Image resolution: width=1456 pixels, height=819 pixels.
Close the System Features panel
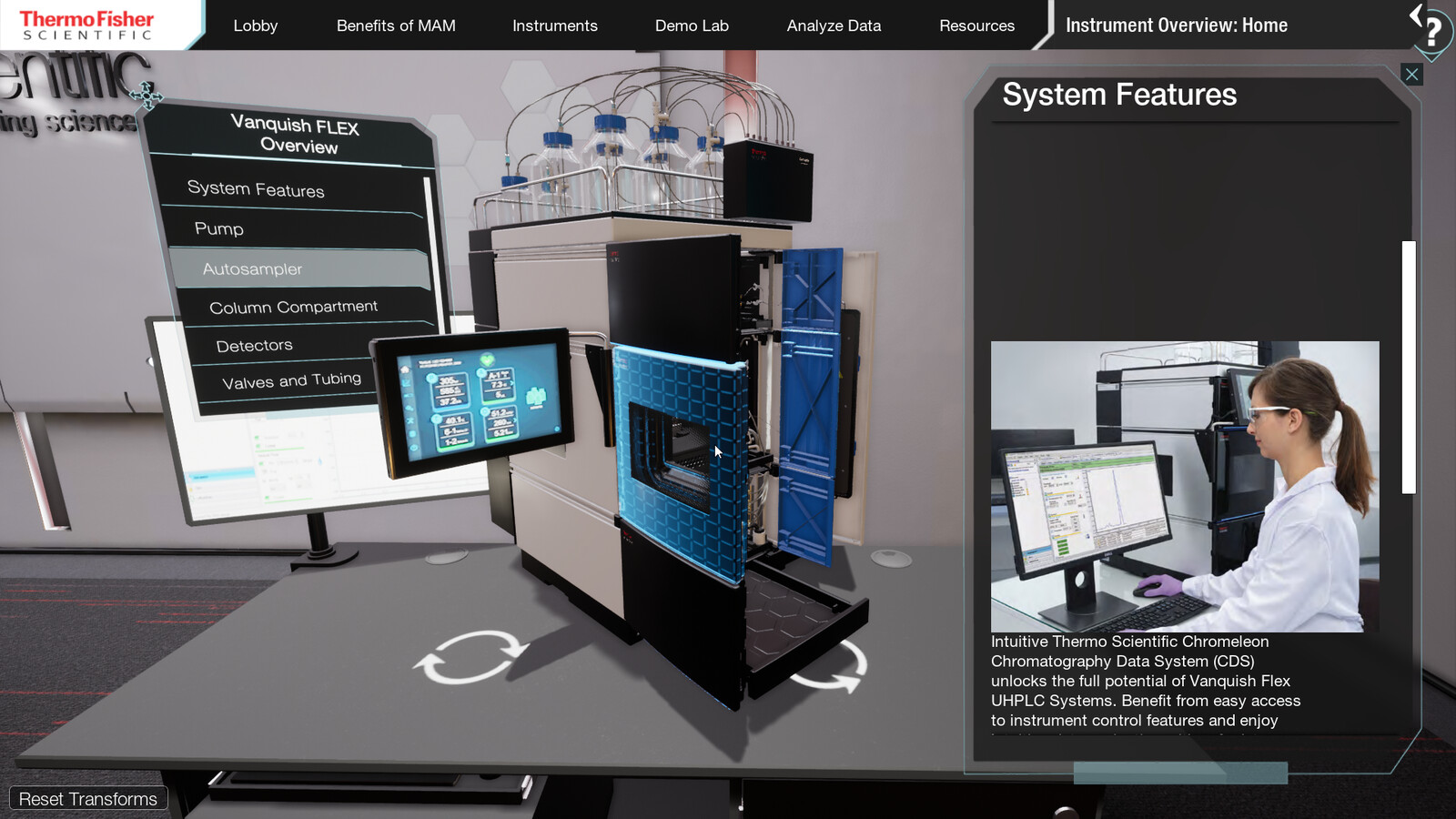pyautogui.click(x=1411, y=75)
